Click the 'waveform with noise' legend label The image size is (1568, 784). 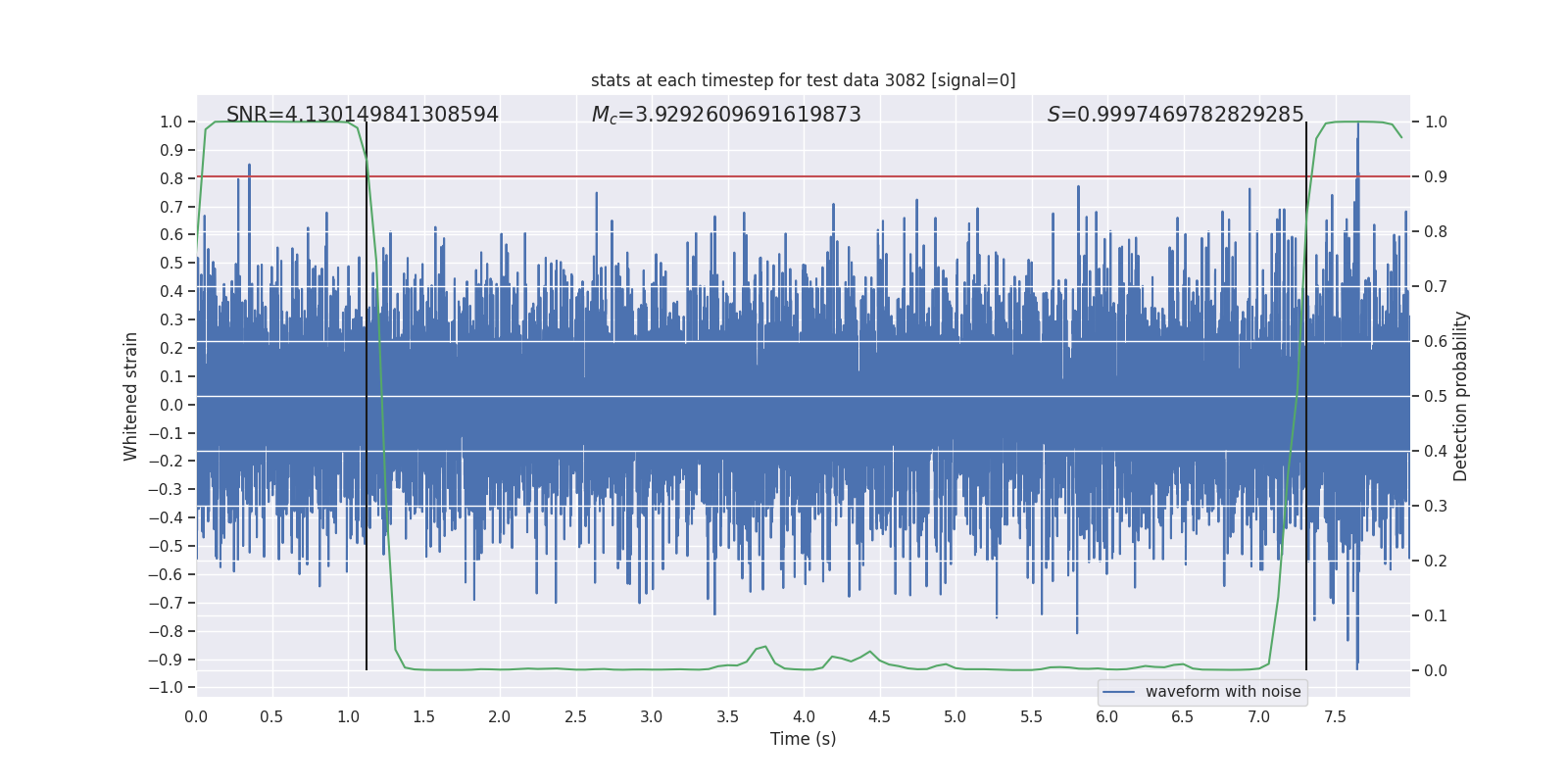1222,692
